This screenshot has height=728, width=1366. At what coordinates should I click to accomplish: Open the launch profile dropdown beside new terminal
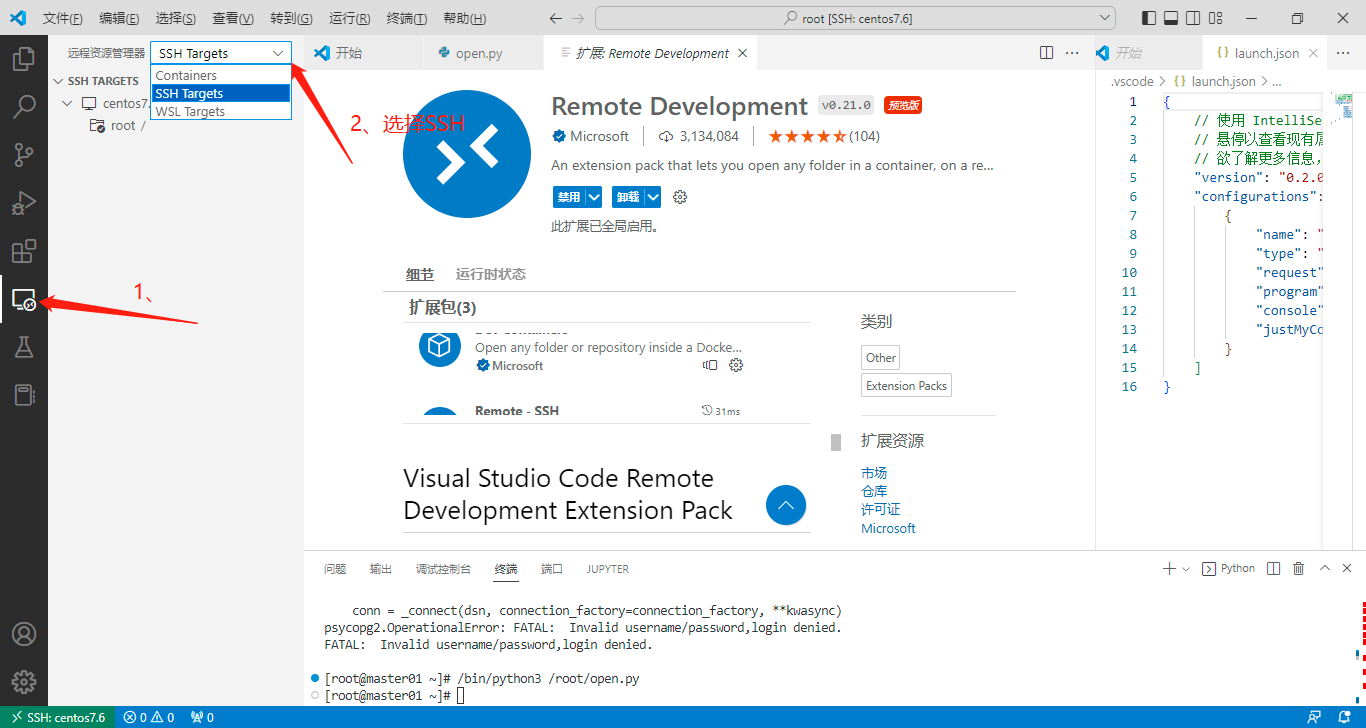[1186, 568]
